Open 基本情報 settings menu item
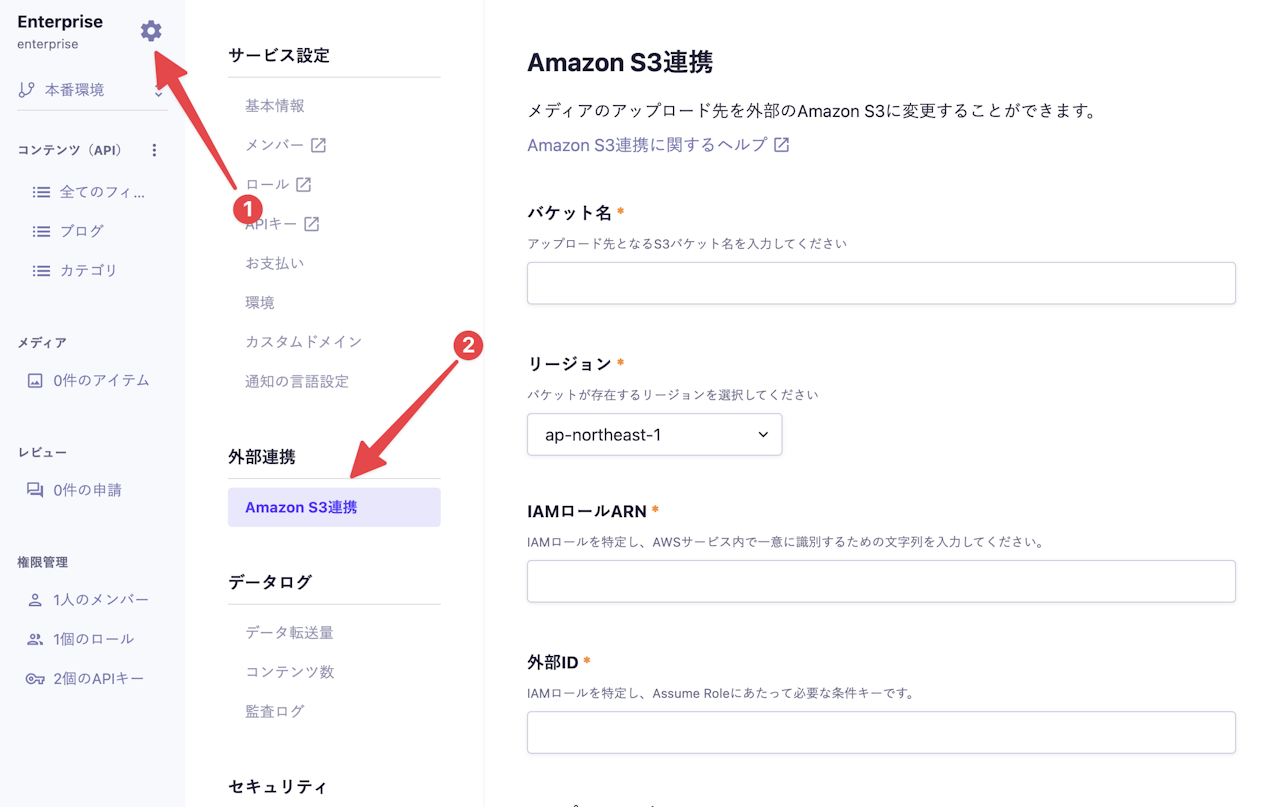 coord(275,106)
